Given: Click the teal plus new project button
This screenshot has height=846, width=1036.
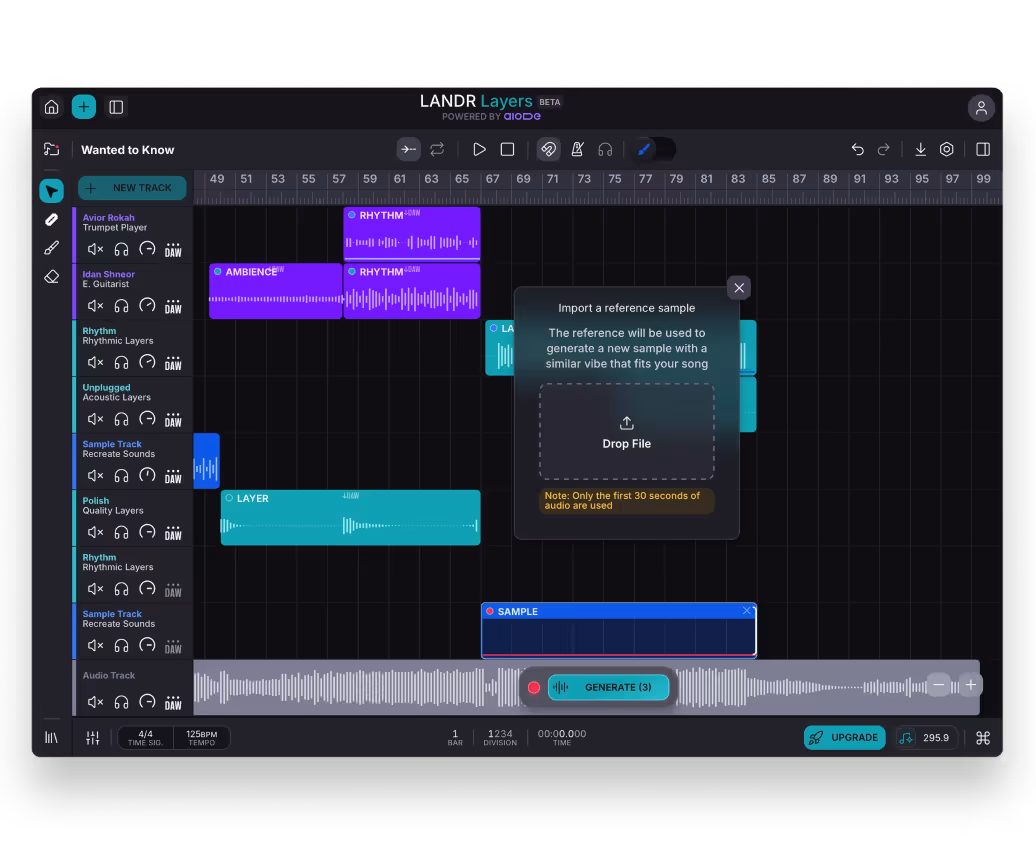Looking at the screenshot, I should coord(84,107).
